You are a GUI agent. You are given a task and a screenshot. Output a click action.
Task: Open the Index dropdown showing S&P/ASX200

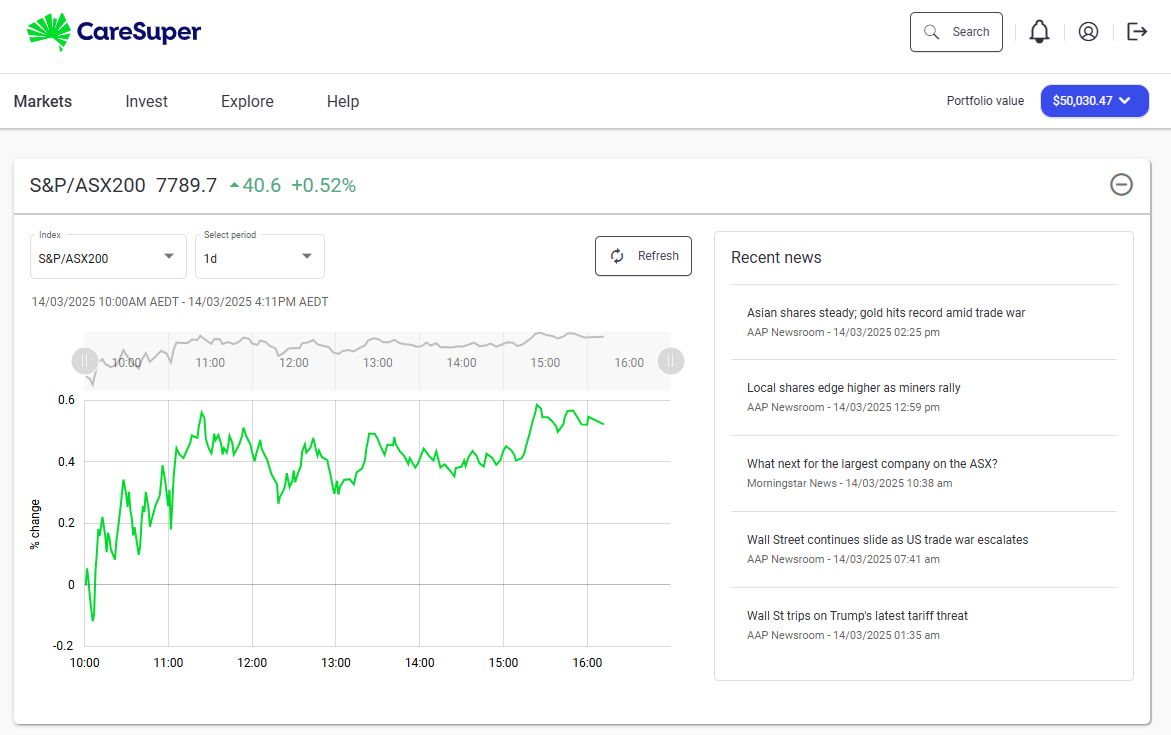click(x=108, y=257)
